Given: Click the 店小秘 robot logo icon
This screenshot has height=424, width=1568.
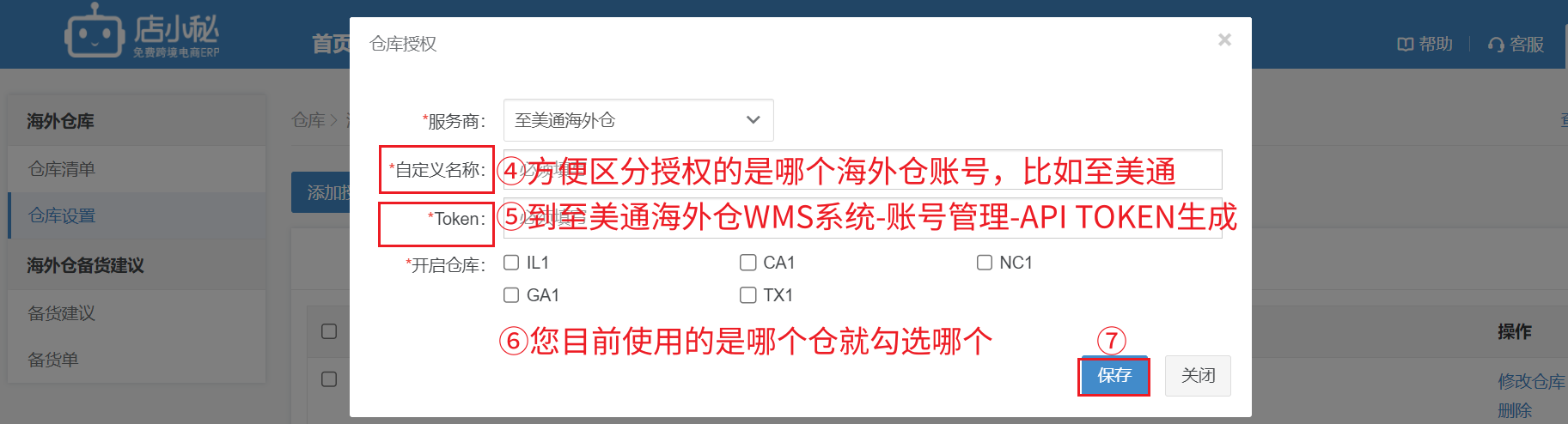Looking at the screenshot, I should click(x=95, y=31).
